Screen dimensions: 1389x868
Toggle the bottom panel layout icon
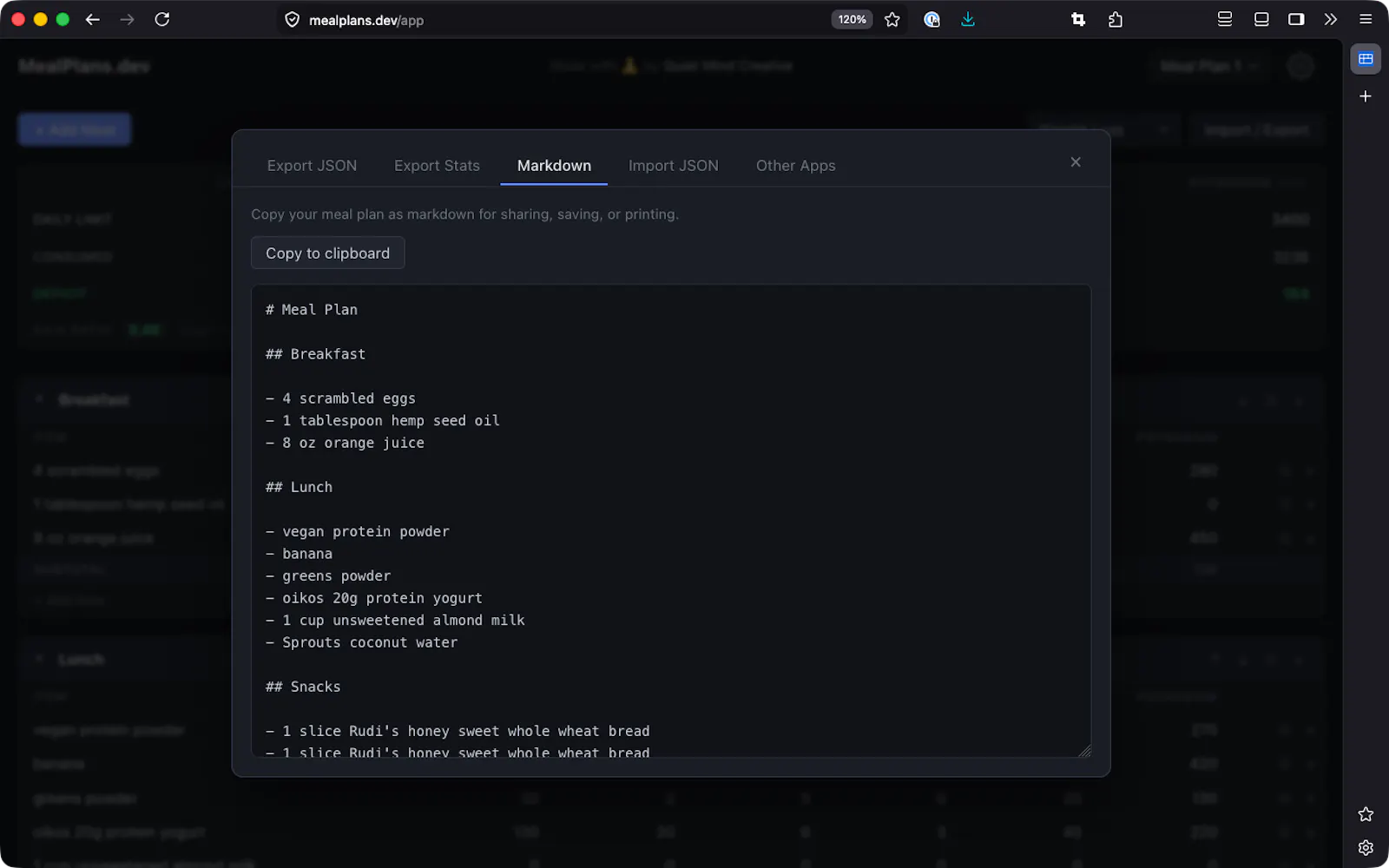click(1261, 19)
